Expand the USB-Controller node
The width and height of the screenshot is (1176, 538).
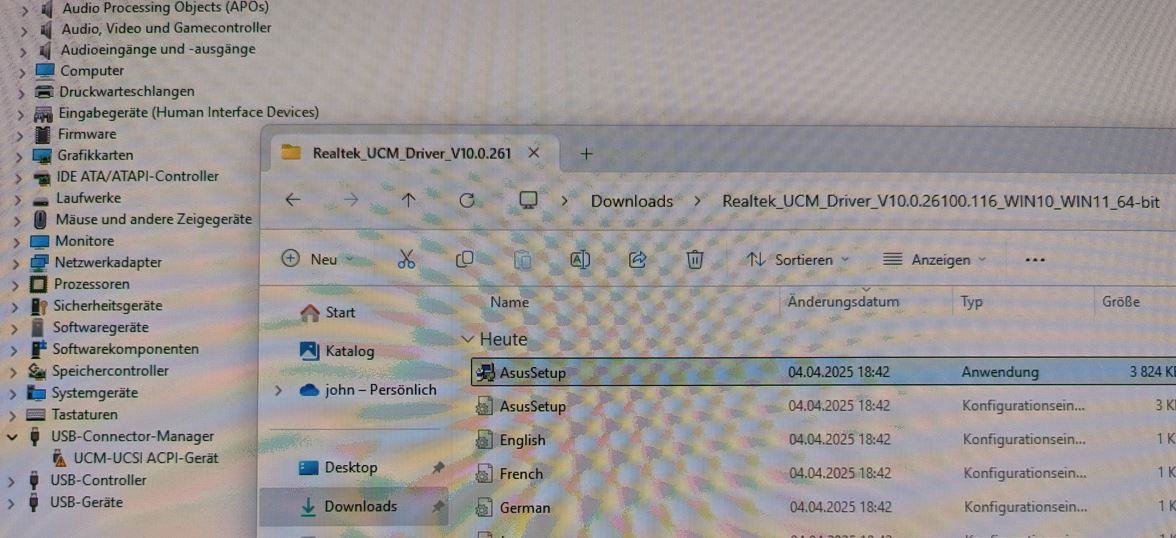coord(12,481)
